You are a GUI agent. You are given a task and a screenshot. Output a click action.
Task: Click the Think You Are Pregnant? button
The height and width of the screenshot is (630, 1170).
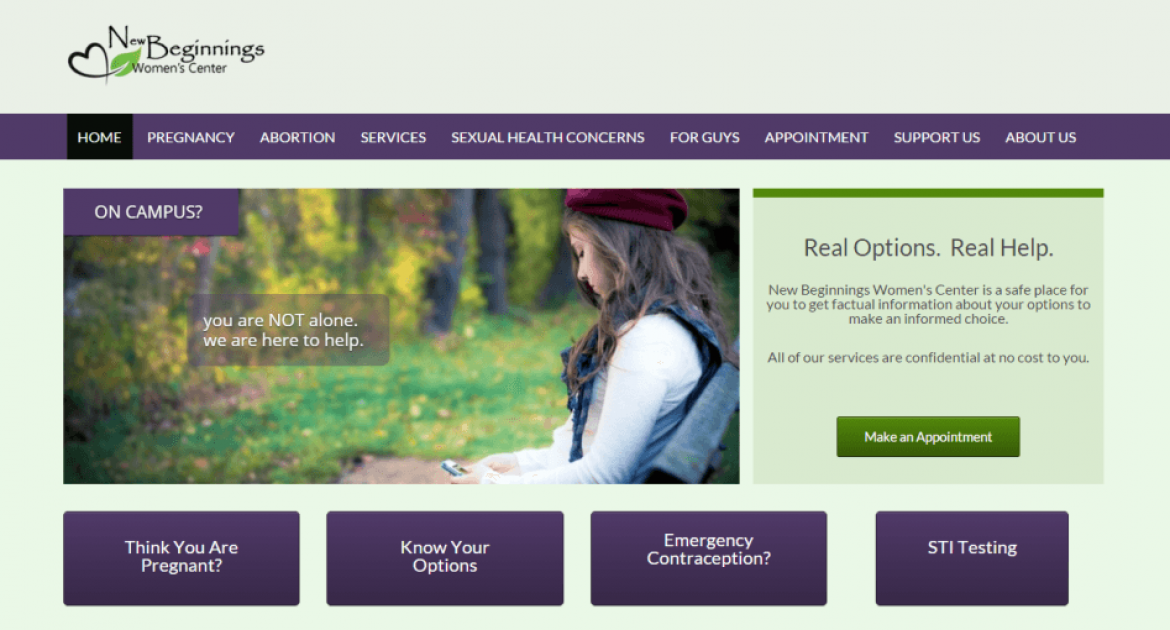click(181, 558)
